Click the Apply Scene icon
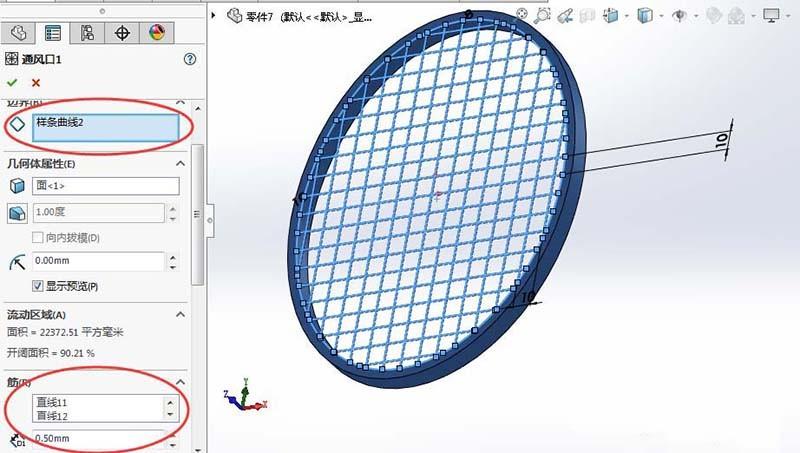 [736, 16]
